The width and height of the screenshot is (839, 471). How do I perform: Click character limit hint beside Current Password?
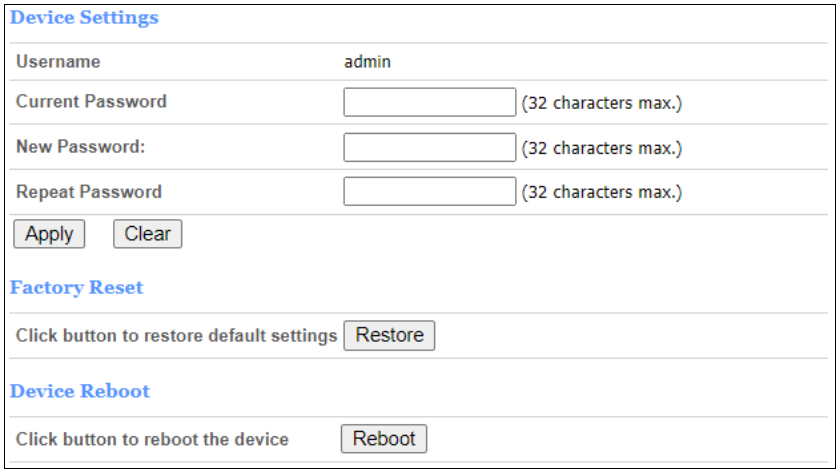click(x=601, y=103)
